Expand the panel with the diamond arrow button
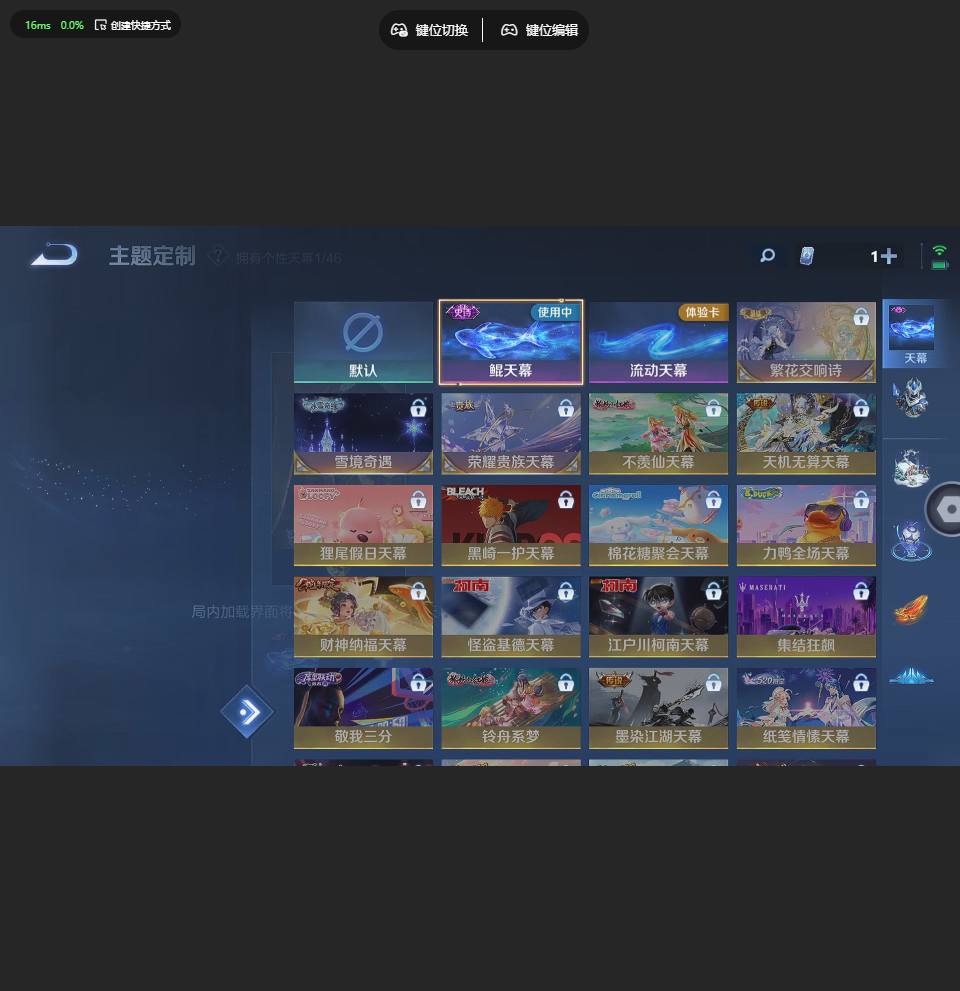 click(x=247, y=712)
